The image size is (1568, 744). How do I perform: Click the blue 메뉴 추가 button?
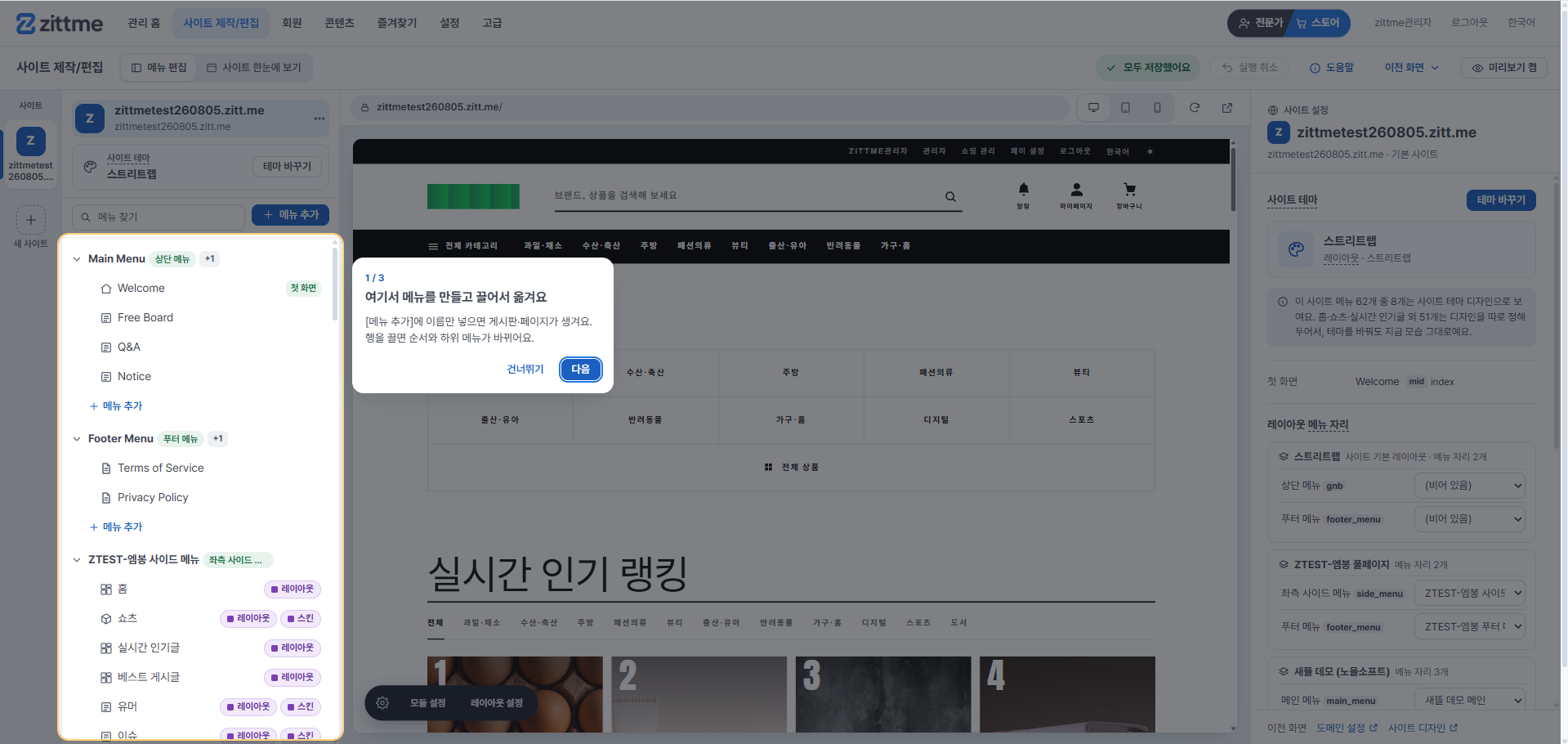click(x=290, y=215)
